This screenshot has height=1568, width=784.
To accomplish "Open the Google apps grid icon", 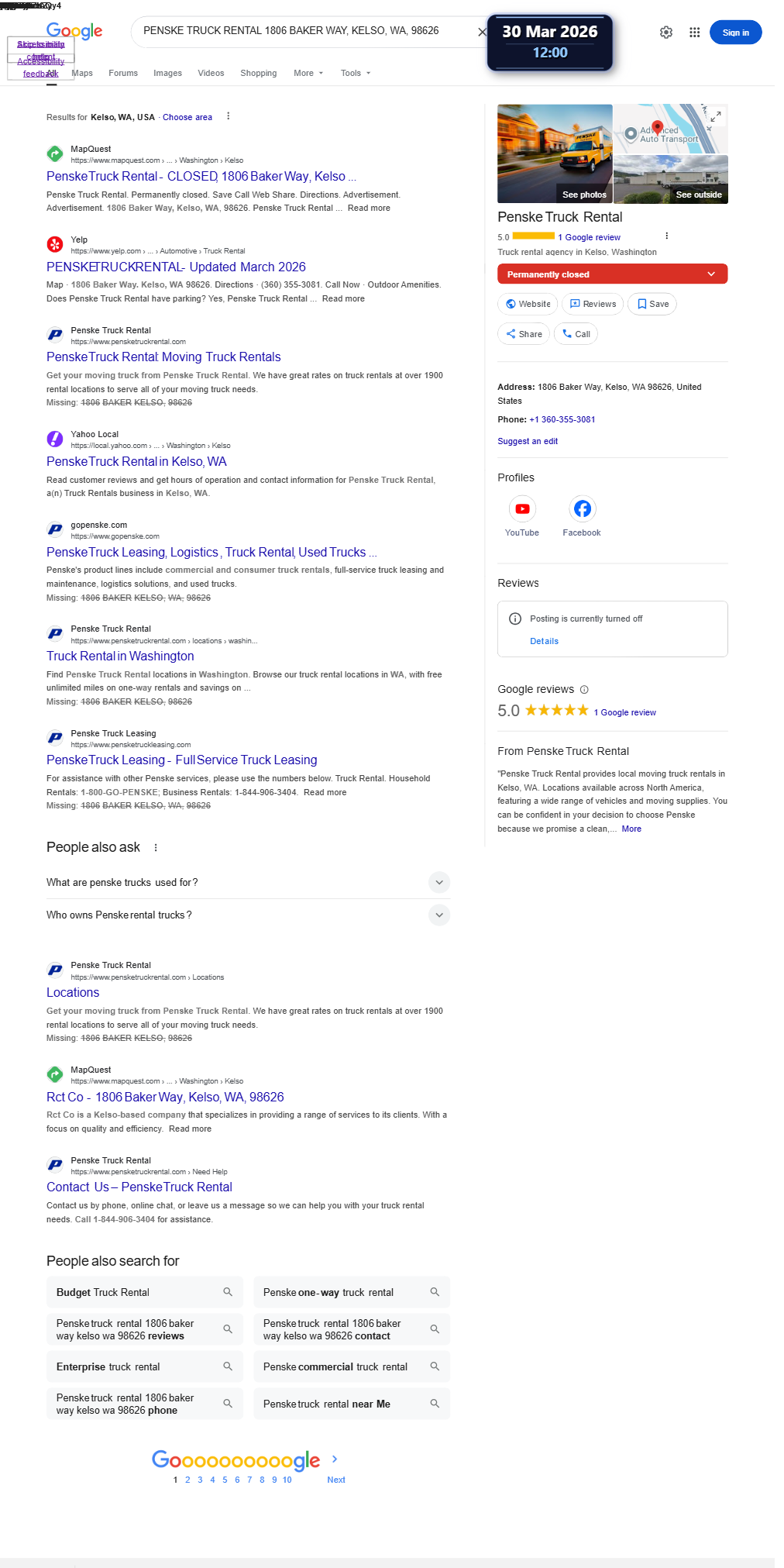I will (x=694, y=33).
